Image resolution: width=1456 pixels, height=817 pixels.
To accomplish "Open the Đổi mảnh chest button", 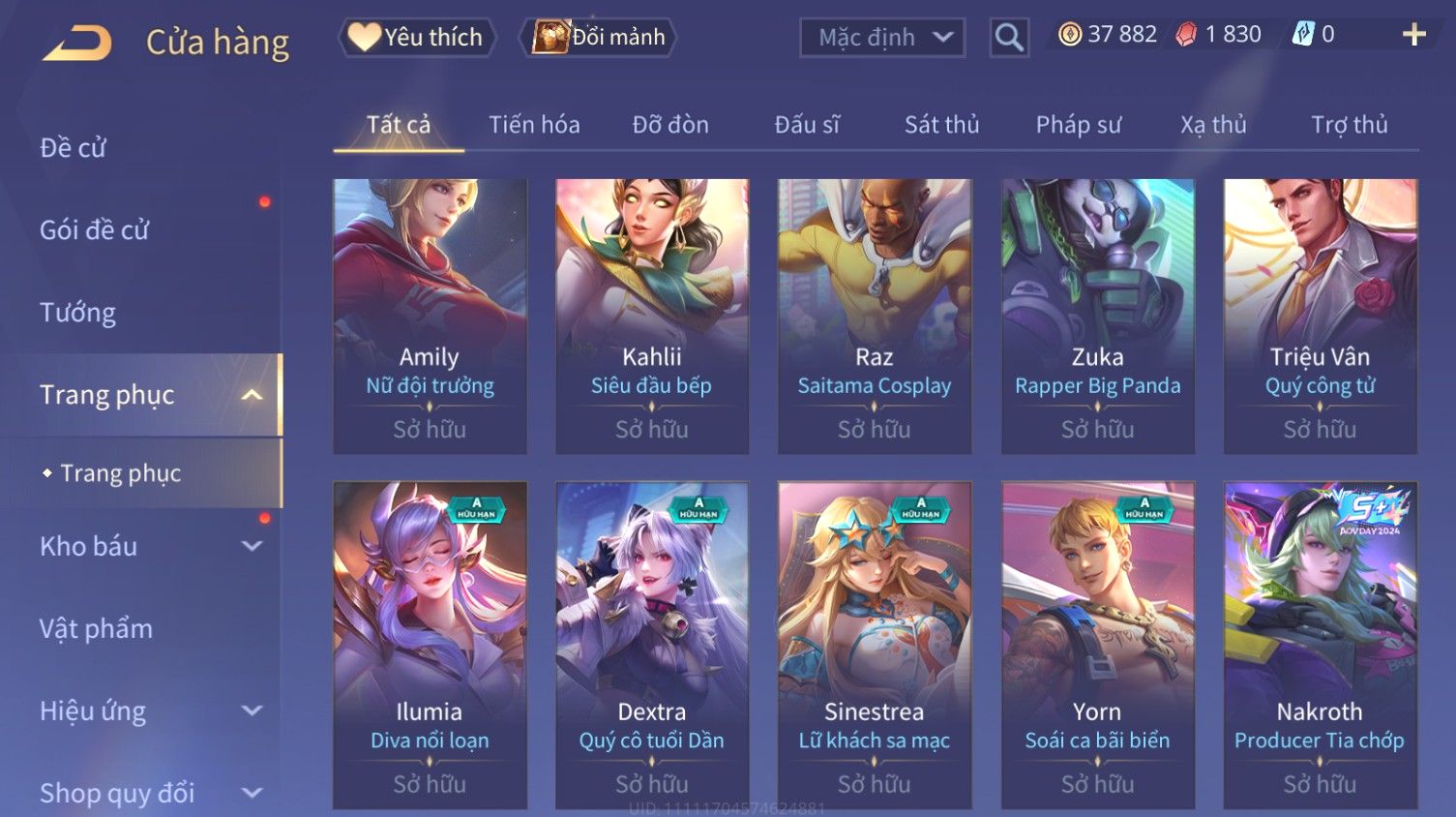I will [x=598, y=37].
